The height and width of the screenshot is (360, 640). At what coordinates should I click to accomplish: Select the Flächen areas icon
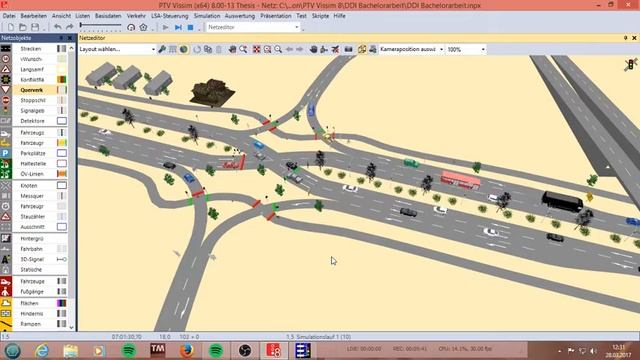(x=6, y=303)
